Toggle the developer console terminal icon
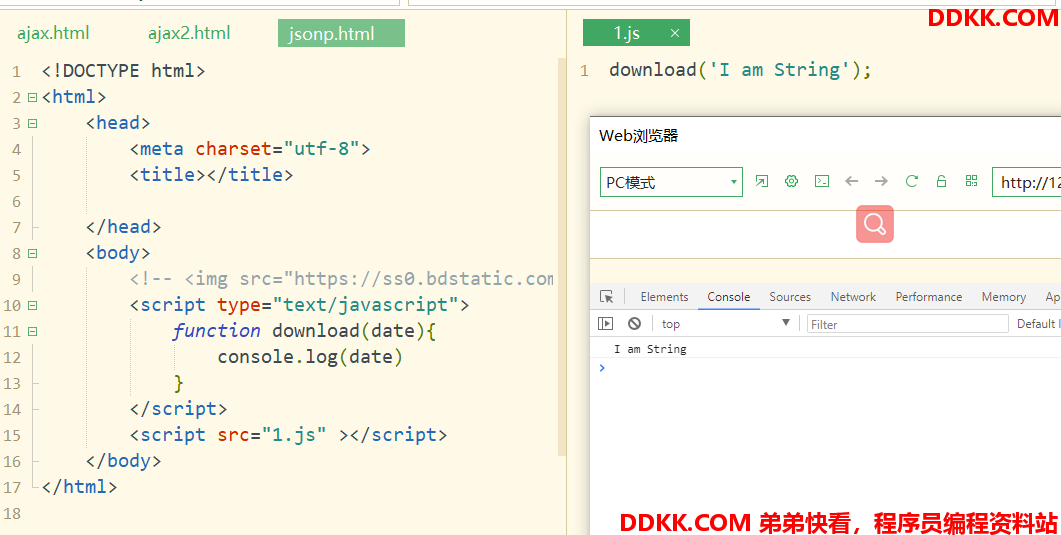Image resolution: width=1061 pixels, height=535 pixels. tap(821, 181)
